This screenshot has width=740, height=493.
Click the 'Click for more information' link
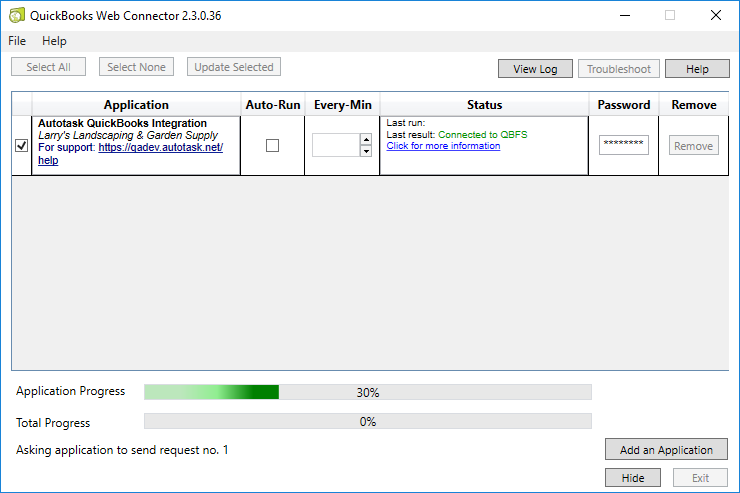click(x=443, y=146)
